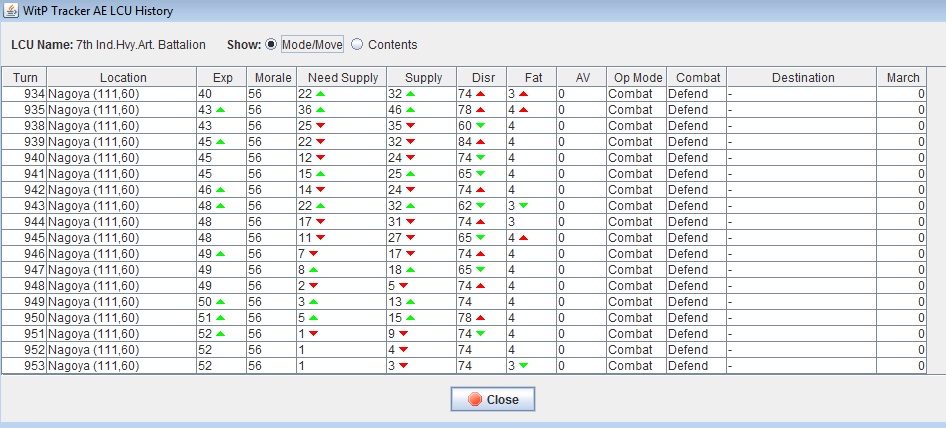Image resolution: width=946 pixels, height=428 pixels.
Task: Click the March column header
Action: pos(902,77)
